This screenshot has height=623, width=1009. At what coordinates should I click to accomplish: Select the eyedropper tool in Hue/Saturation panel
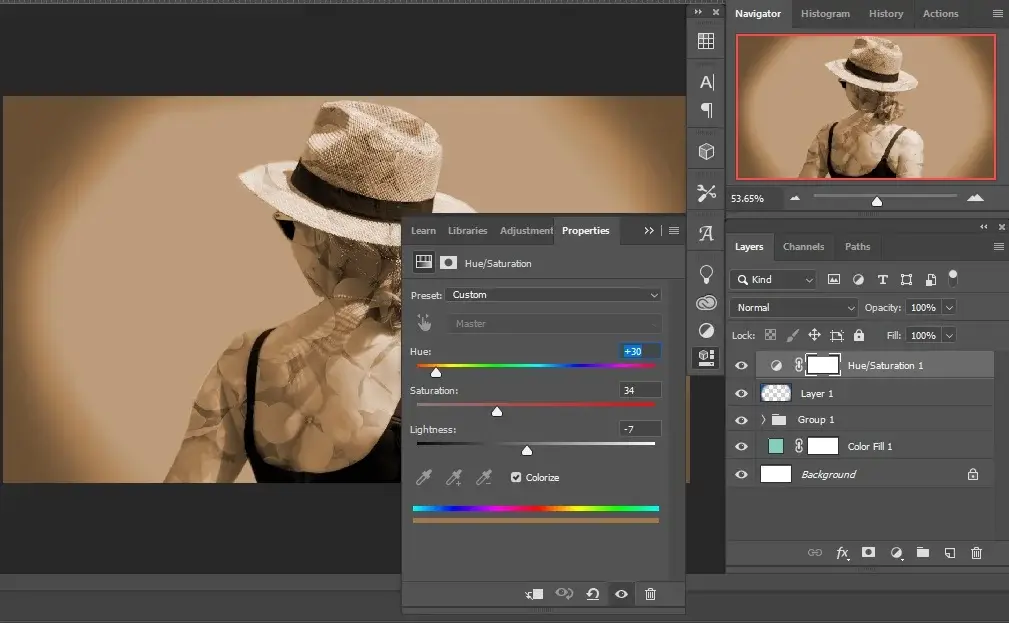[423, 477]
